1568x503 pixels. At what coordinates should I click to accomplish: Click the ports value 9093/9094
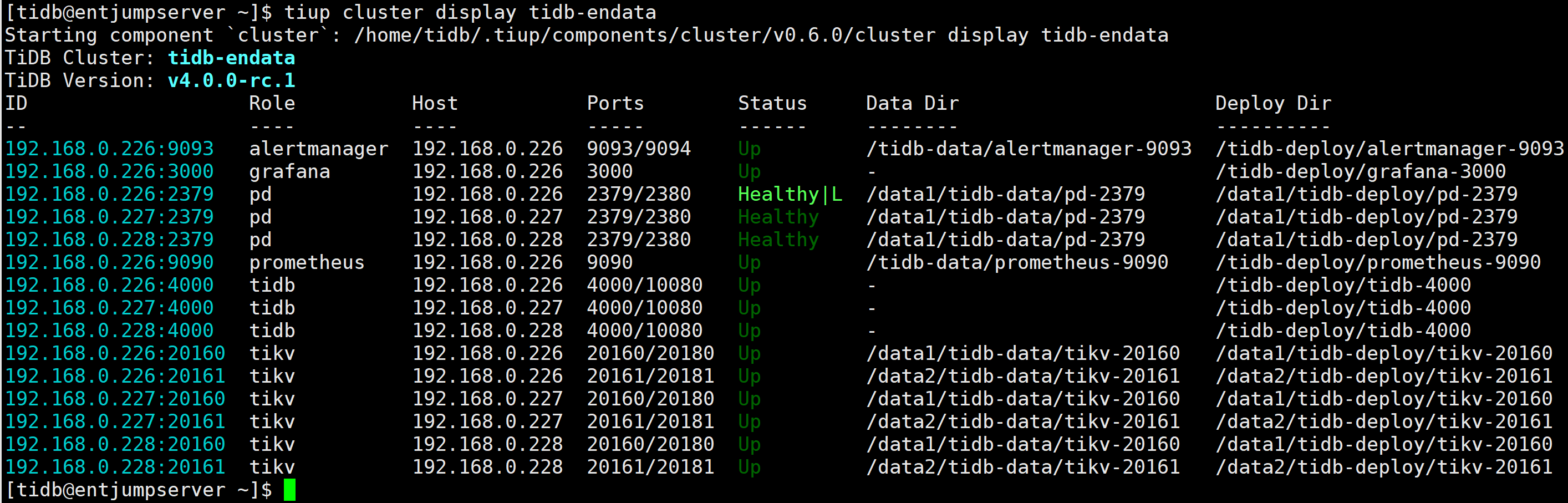click(x=639, y=149)
